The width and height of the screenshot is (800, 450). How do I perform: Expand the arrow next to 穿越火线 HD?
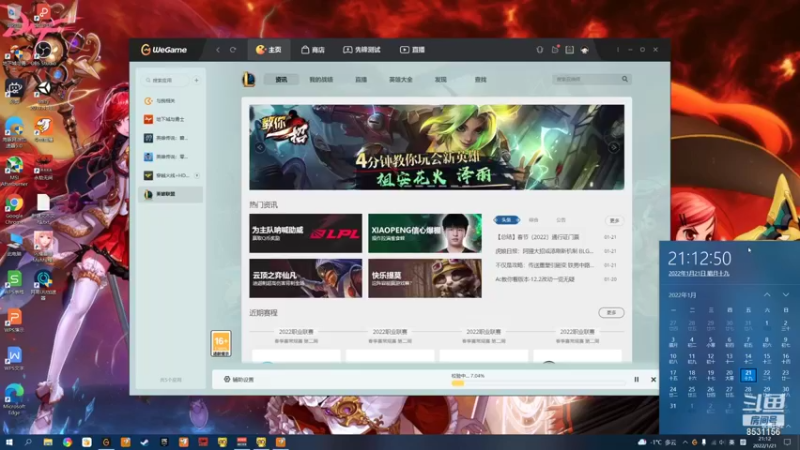[197, 175]
